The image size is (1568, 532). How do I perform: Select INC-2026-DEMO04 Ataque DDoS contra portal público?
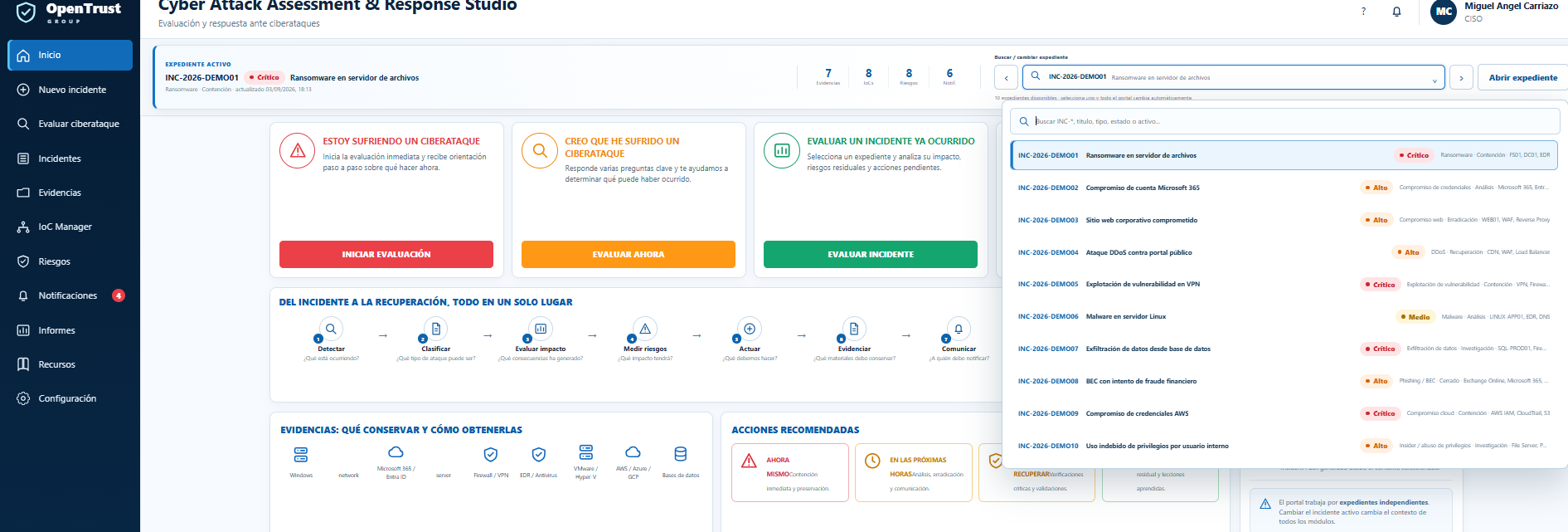tap(1284, 252)
